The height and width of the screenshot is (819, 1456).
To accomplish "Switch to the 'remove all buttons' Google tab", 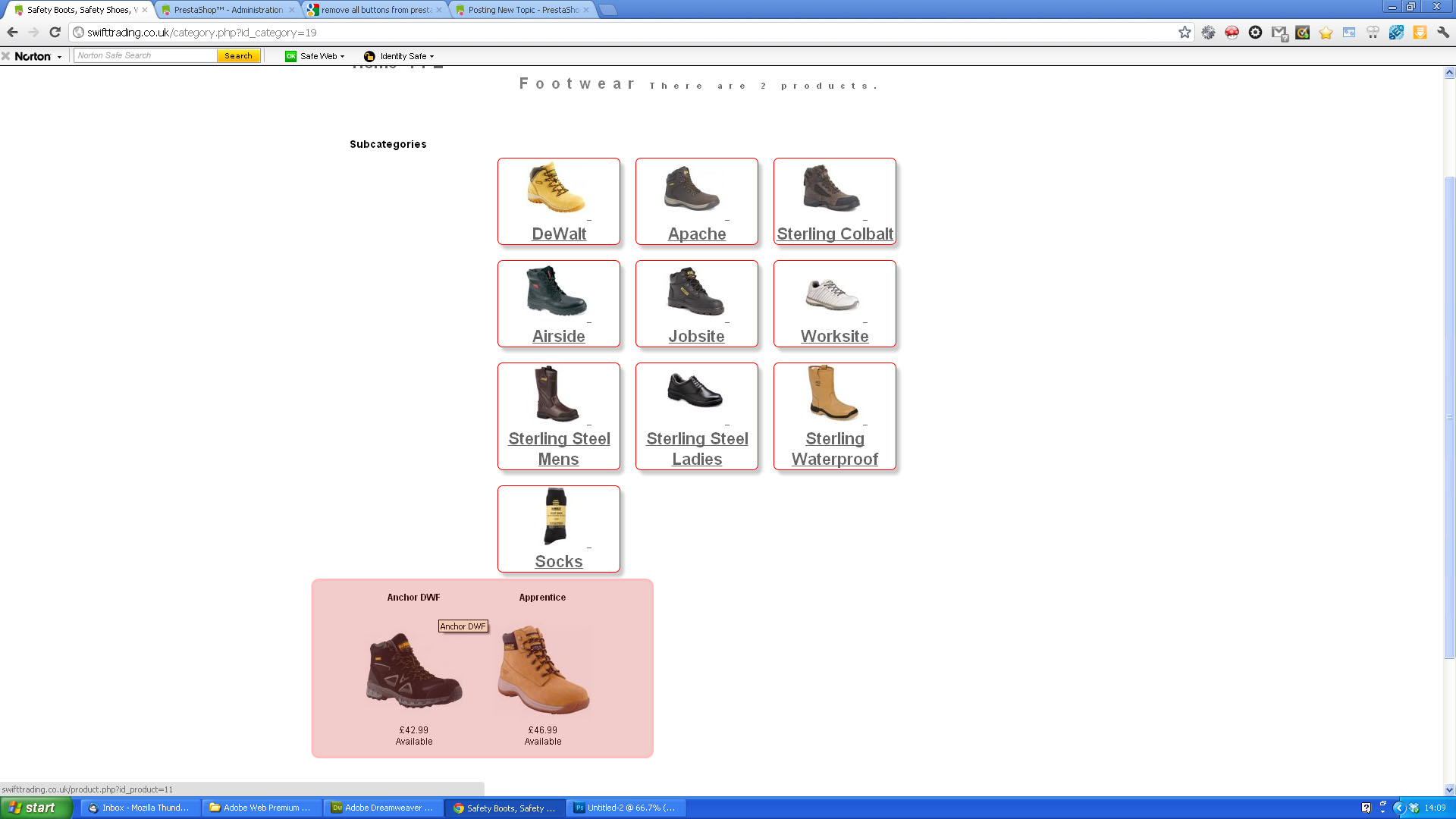I will coord(376,10).
